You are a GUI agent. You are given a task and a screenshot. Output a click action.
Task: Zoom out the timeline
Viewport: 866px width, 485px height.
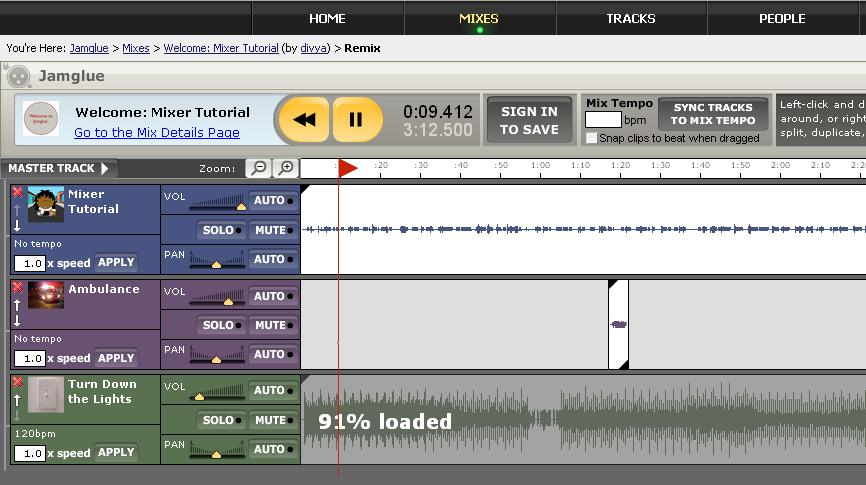point(258,168)
